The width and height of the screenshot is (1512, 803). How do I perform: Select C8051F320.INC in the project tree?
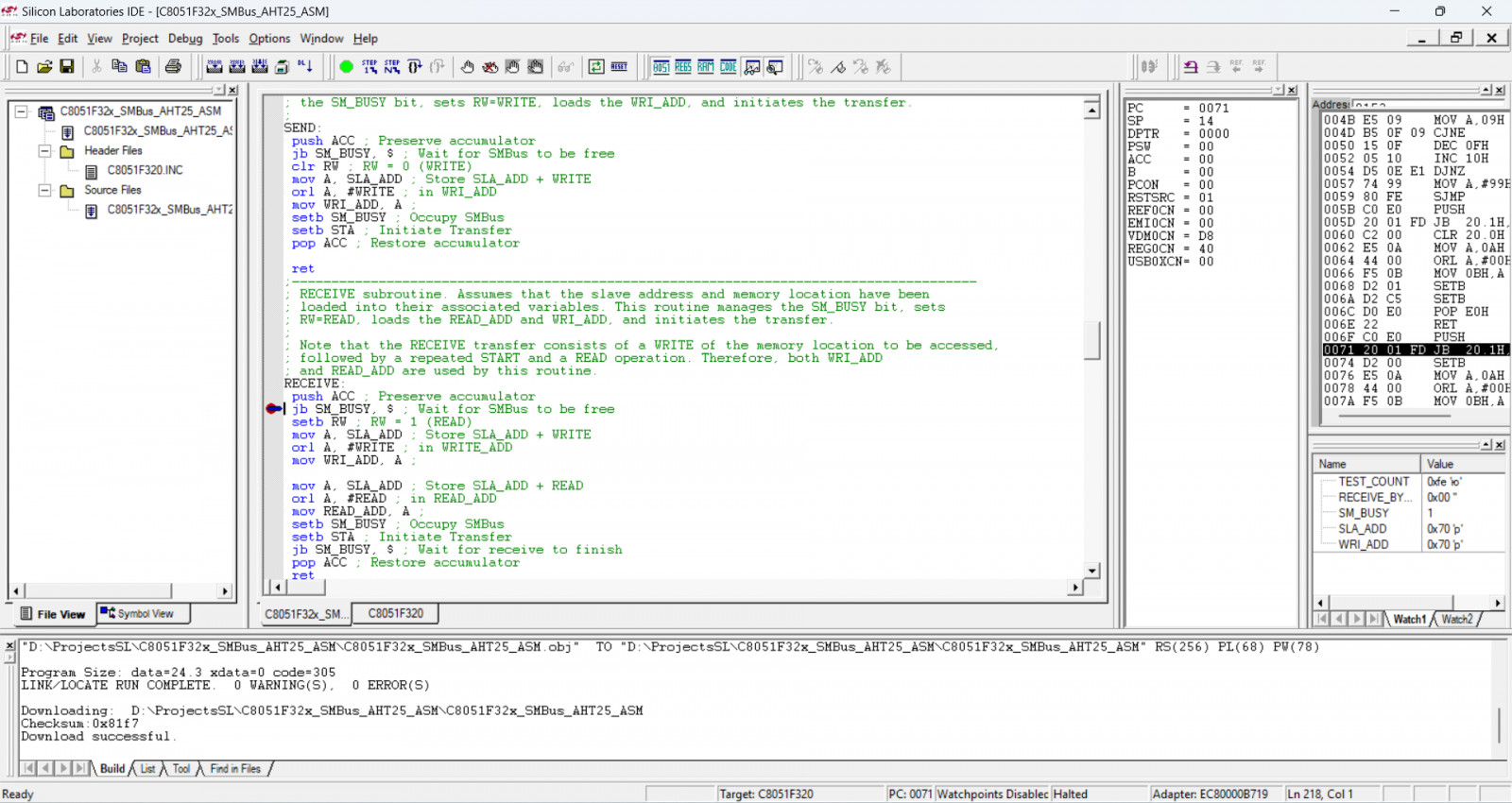pyautogui.click(x=145, y=171)
